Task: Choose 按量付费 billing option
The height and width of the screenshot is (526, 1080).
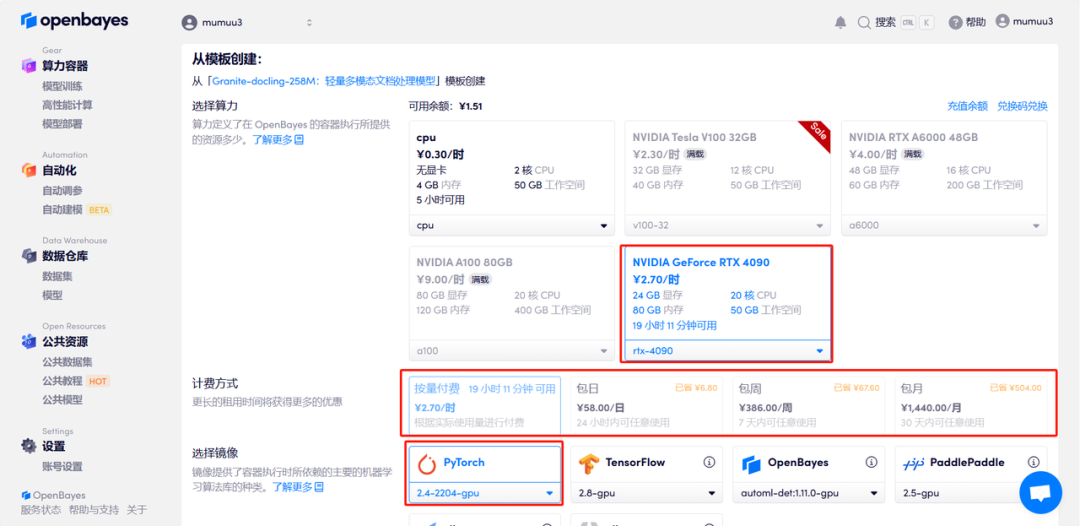Action: 485,406
